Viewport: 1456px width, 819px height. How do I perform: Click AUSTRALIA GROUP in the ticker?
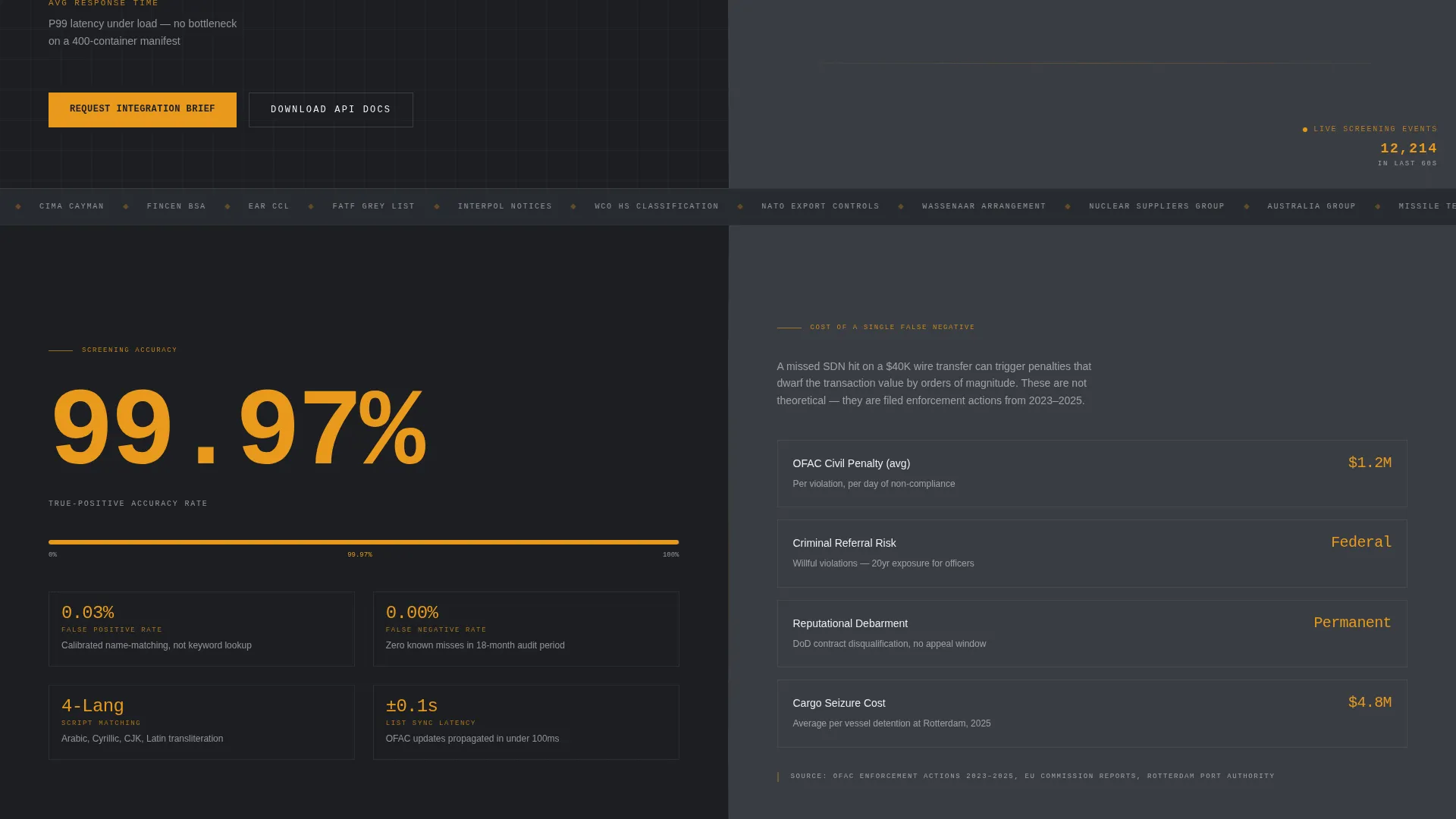(1312, 206)
